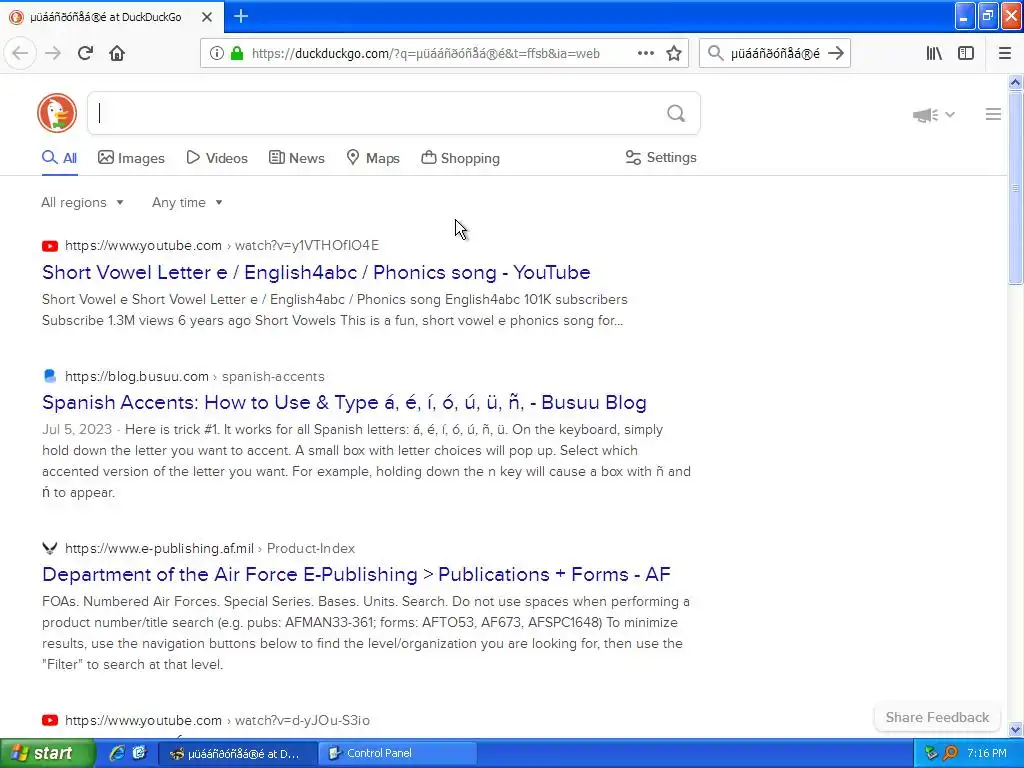The image size is (1024, 768).
Task: Open the Firefox hamburger menu
Action: (x=1004, y=53)
